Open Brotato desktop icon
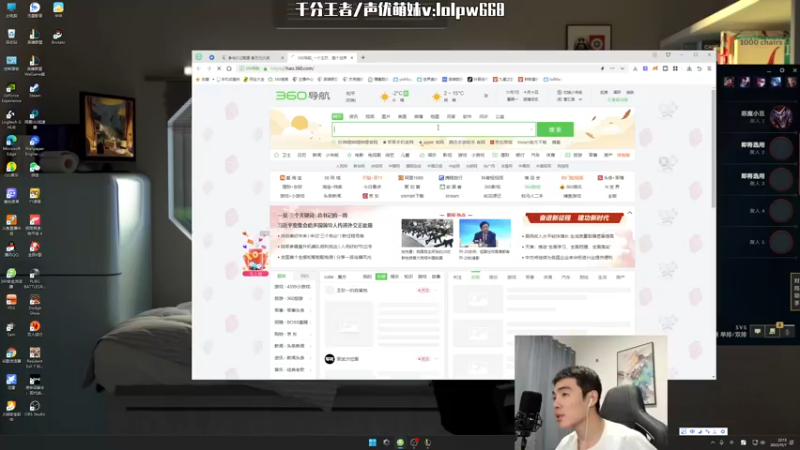800x450 pixels. [58, 37]
